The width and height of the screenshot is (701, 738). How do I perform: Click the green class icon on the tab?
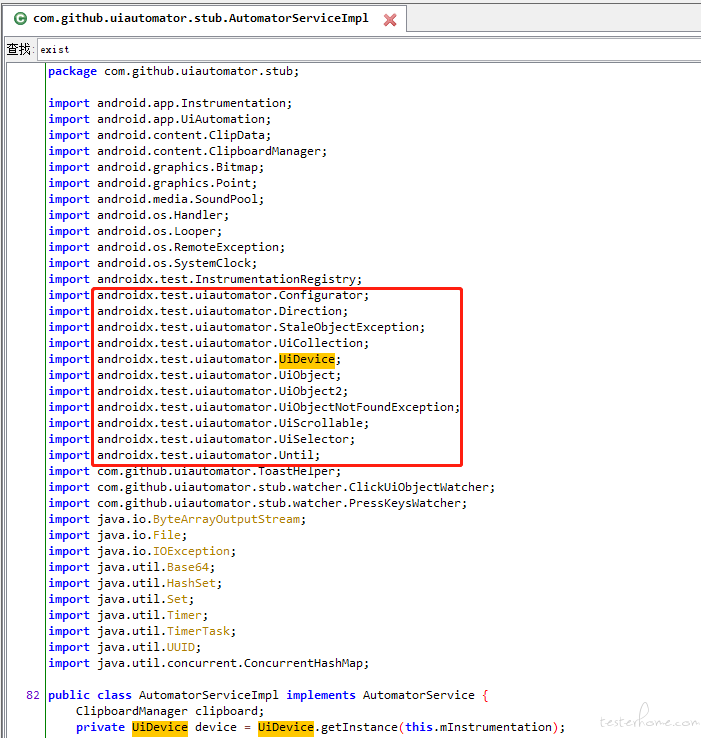coord(20,19)
